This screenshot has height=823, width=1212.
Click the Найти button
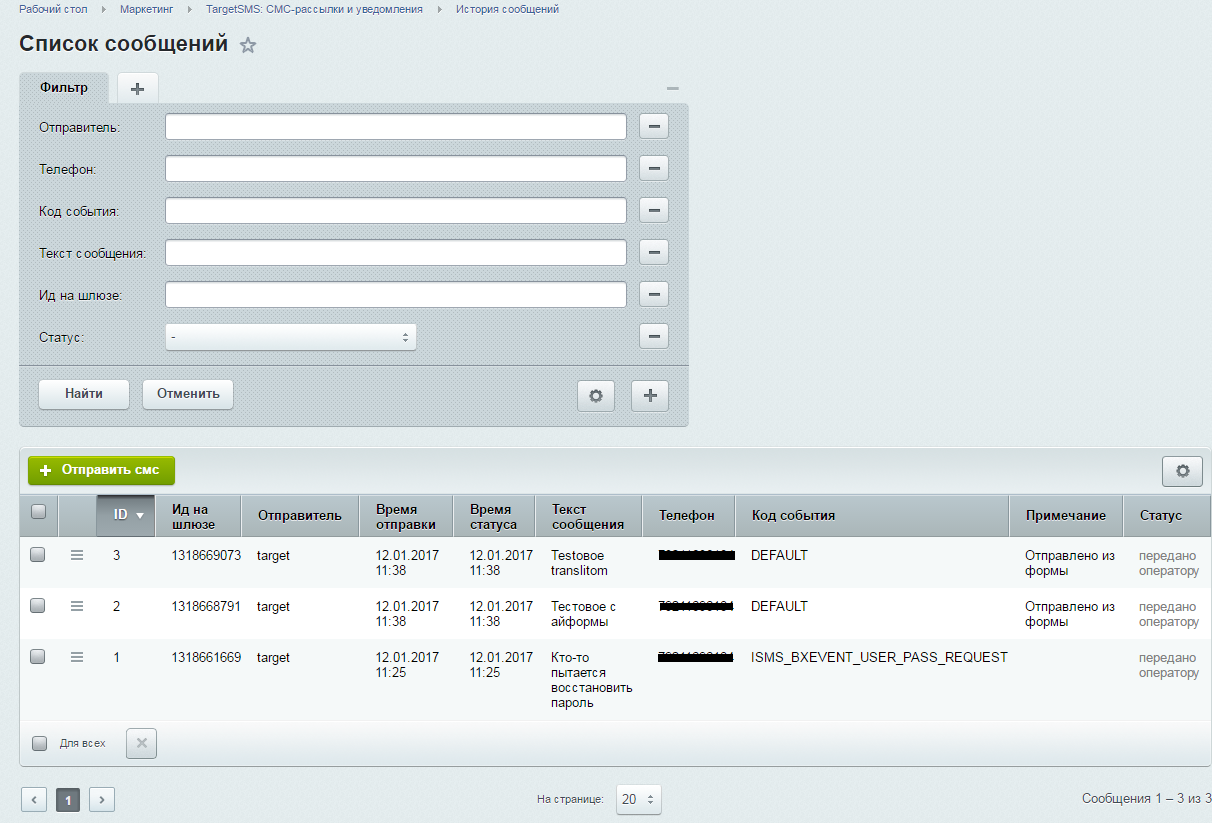tap(84, 394)
